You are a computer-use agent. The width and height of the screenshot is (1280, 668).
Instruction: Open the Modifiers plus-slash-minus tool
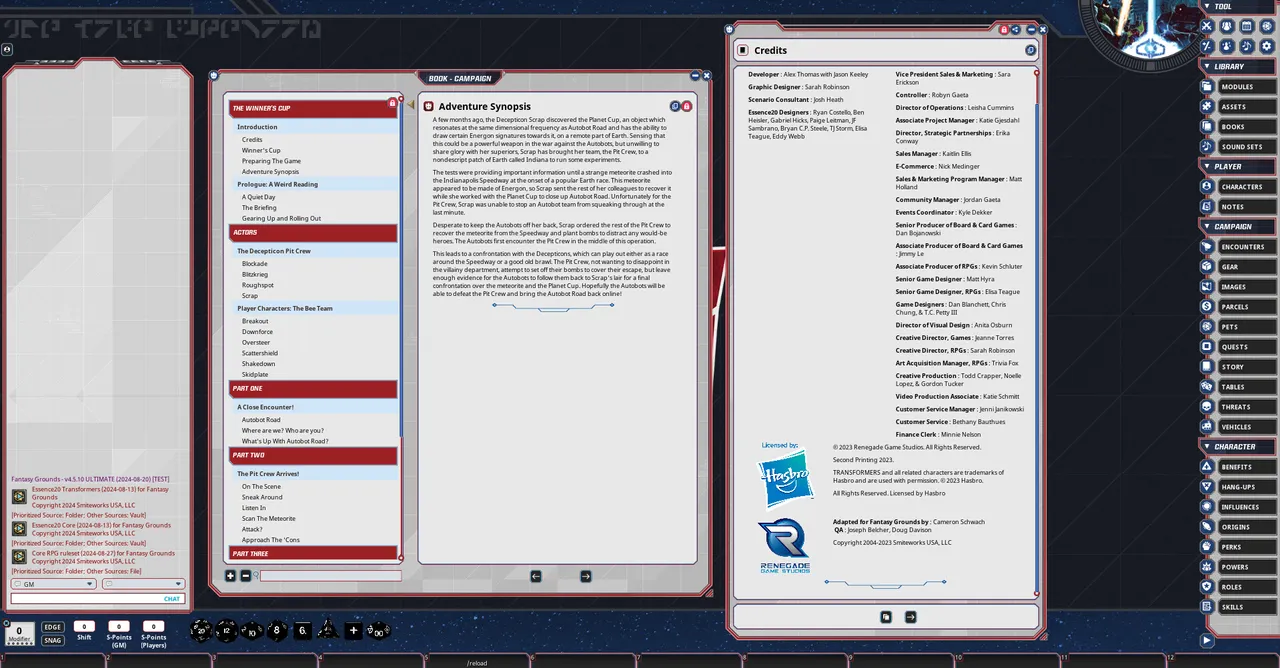coord(1207,46)
